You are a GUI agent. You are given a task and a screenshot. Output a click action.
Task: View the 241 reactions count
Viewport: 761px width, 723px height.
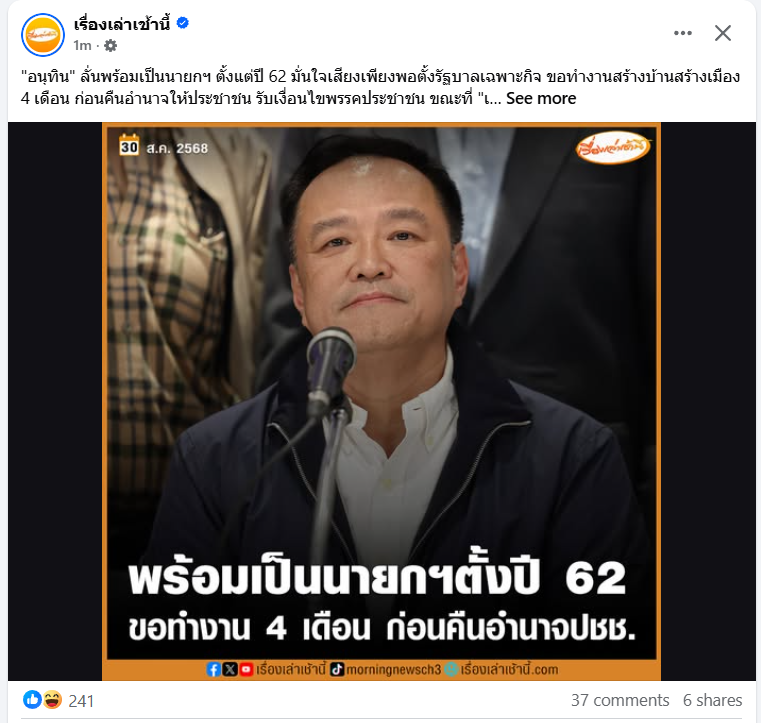pos(81,701)
